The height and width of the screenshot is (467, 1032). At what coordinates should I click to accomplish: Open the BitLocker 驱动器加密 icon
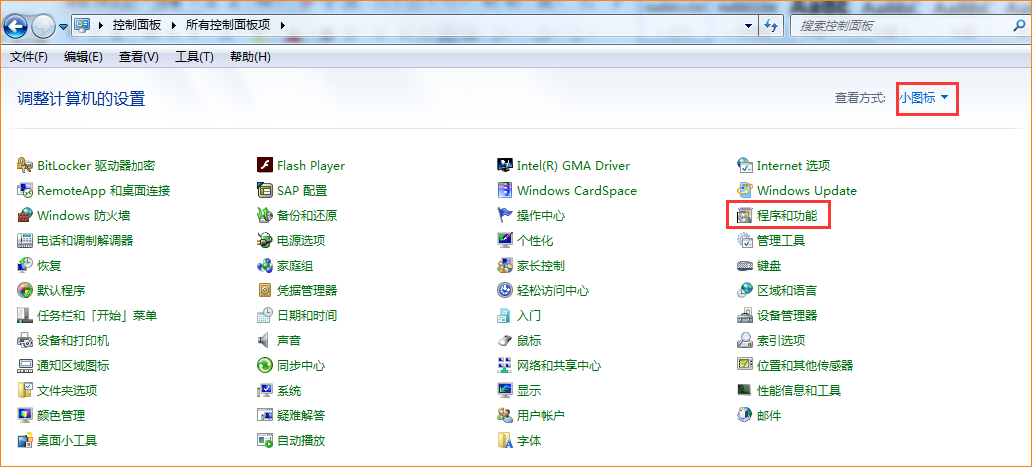click(x=25, y=166)
